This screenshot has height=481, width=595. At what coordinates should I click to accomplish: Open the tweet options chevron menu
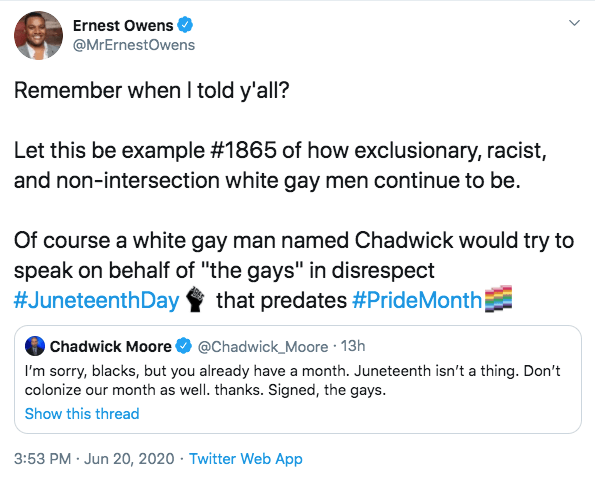(x=575, y=23)
